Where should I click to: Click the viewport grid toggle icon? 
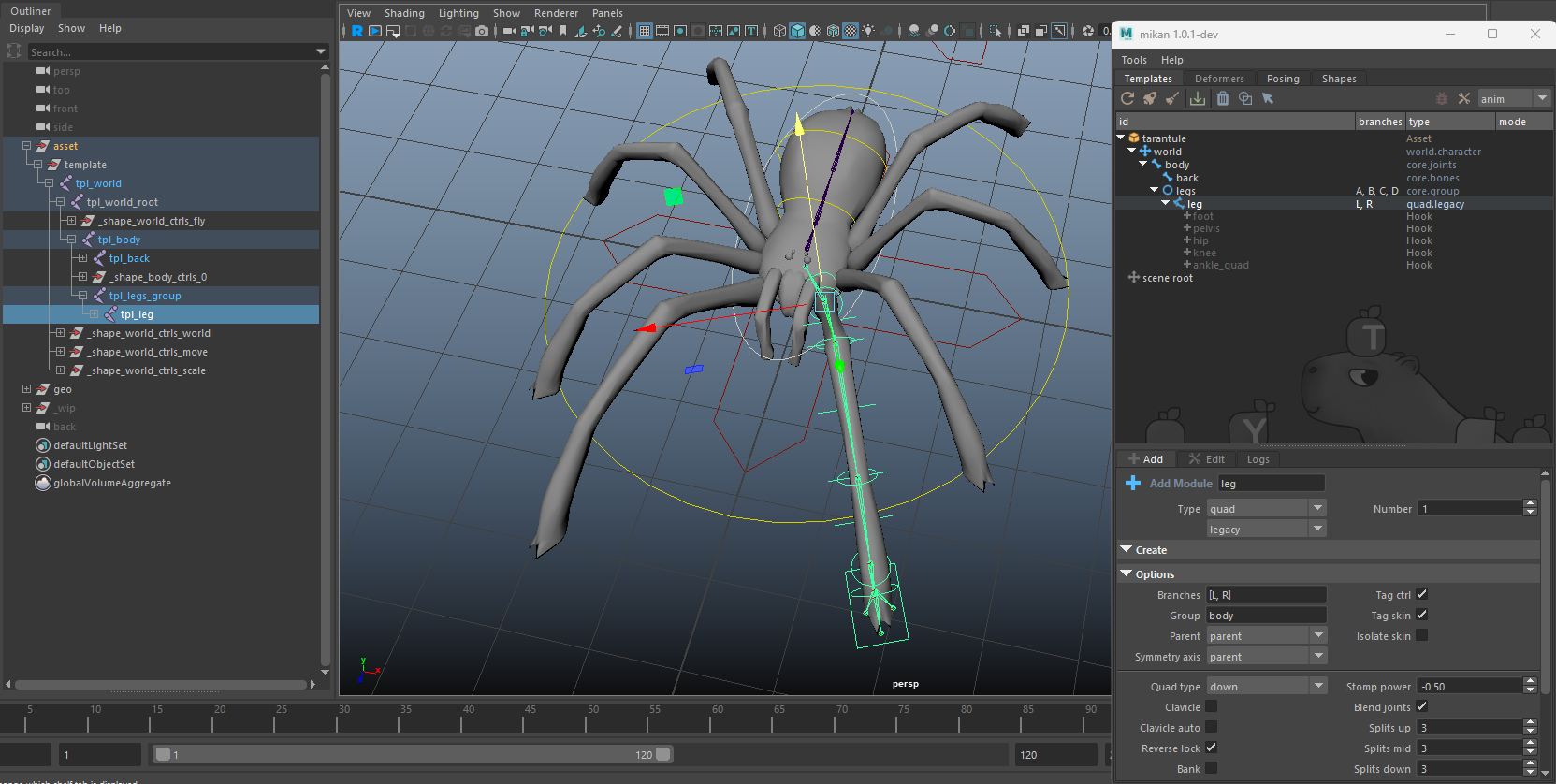[x=645, y=31]
